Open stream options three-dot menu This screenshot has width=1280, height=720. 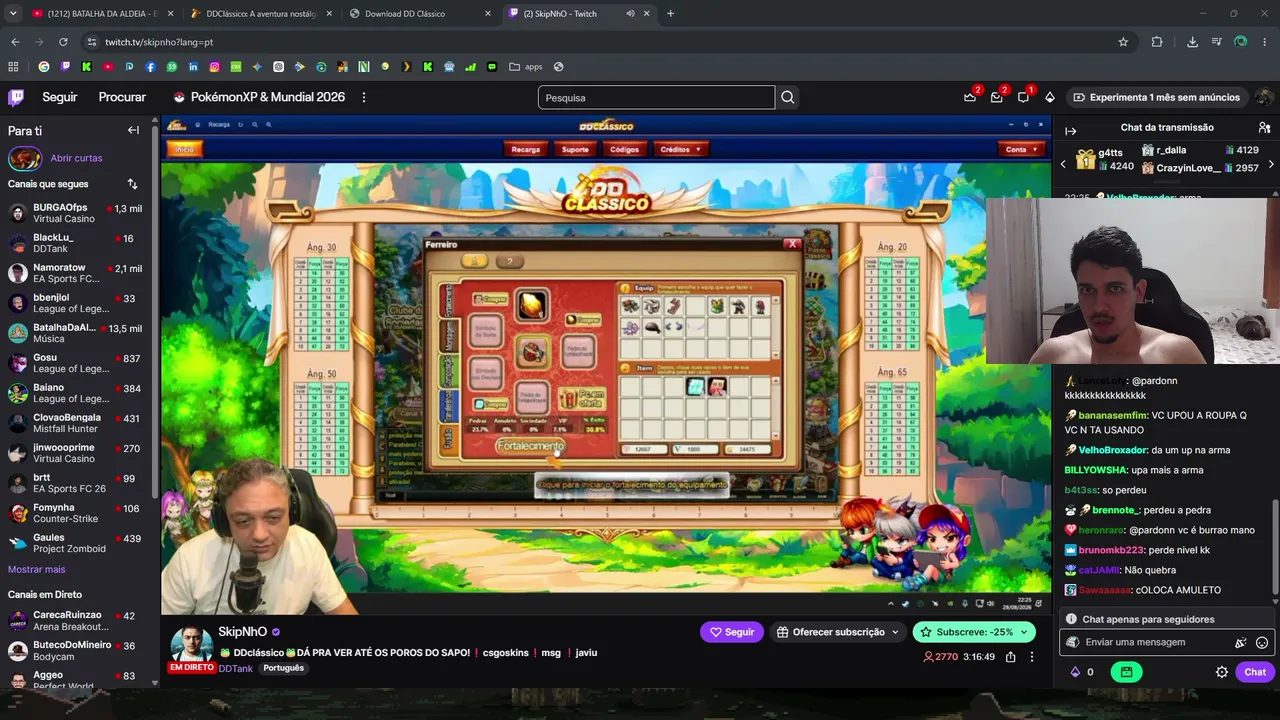click(x=1032, y=657)
